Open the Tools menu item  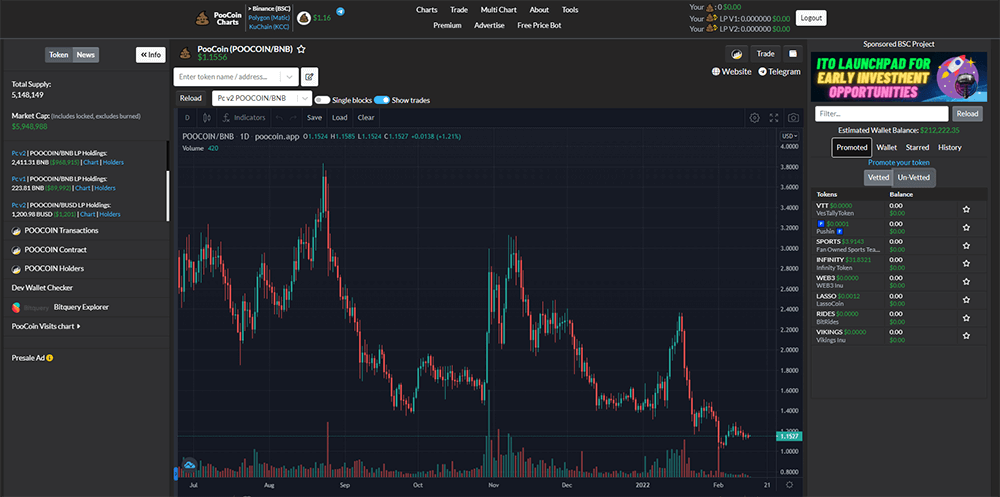click(x=570, y=10)
